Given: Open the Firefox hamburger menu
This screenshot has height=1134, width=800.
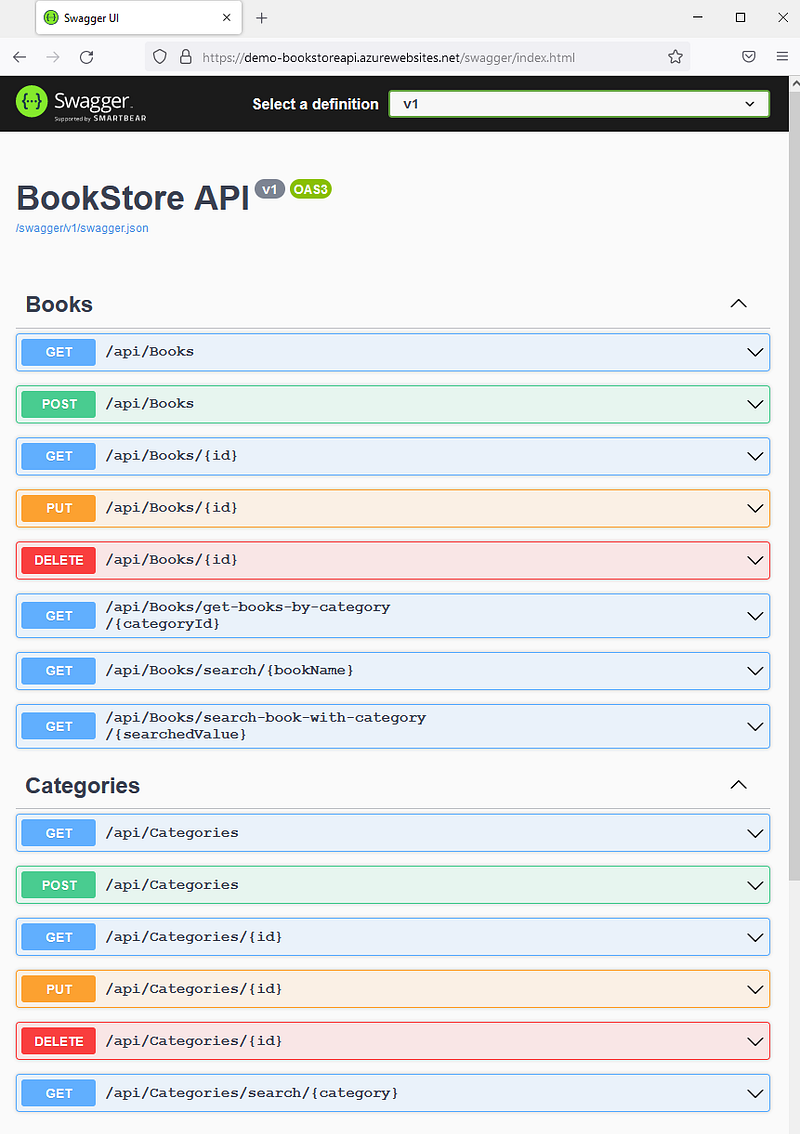Looking at the screenshot, I should point(782,57).
